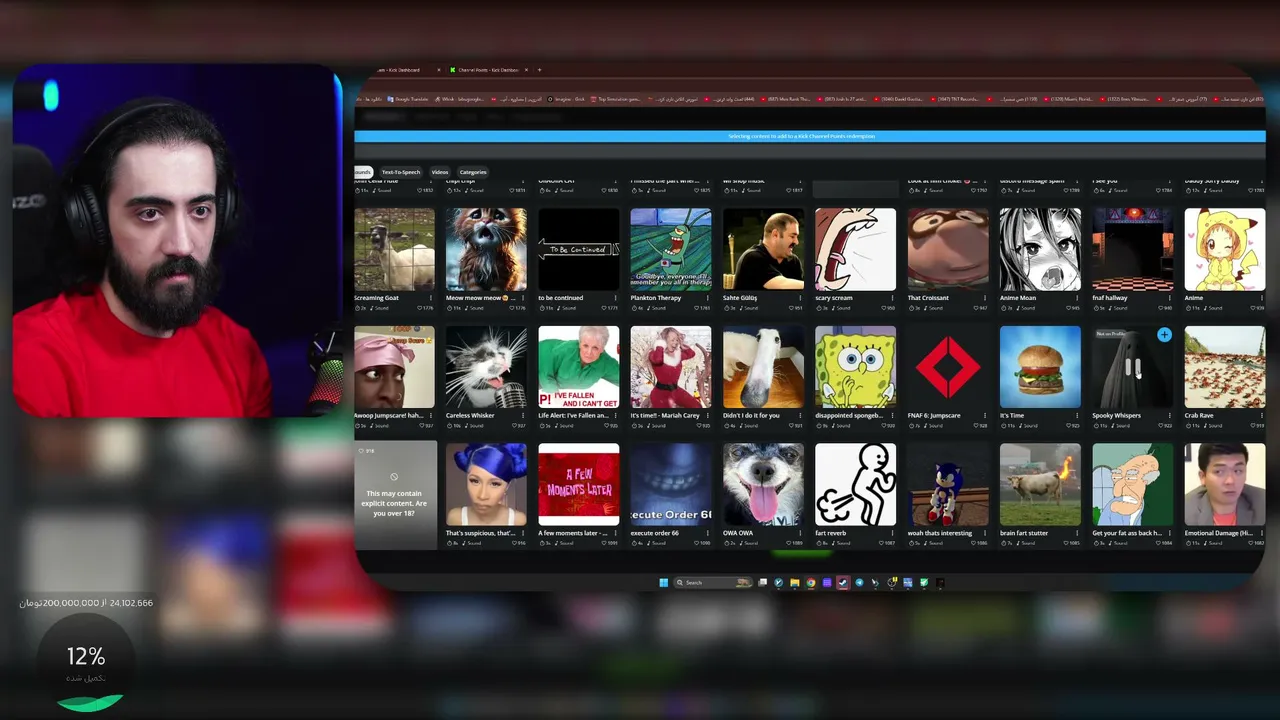Viewport: 1280px width, 720px height.
Task: Select the Awoop Jumpscare thumbnail
Action: pos(394,367)
